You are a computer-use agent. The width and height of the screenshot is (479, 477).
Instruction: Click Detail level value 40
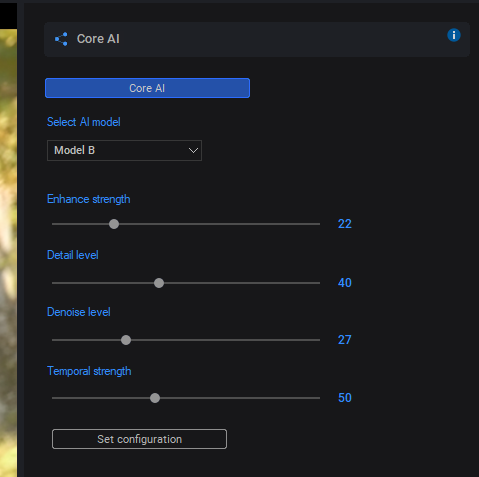click(345, 283)
